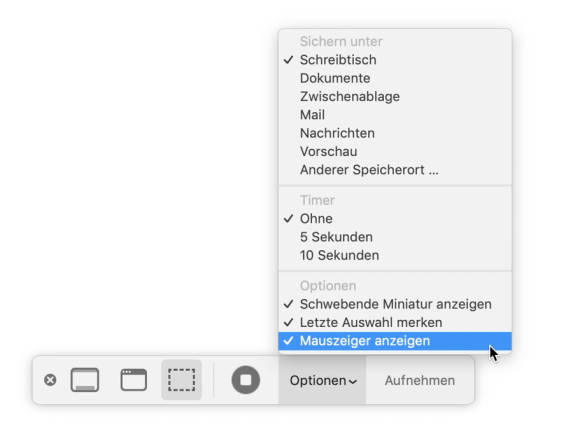Select Ohne timer option
Screen dimensions: 580x425
395,219
